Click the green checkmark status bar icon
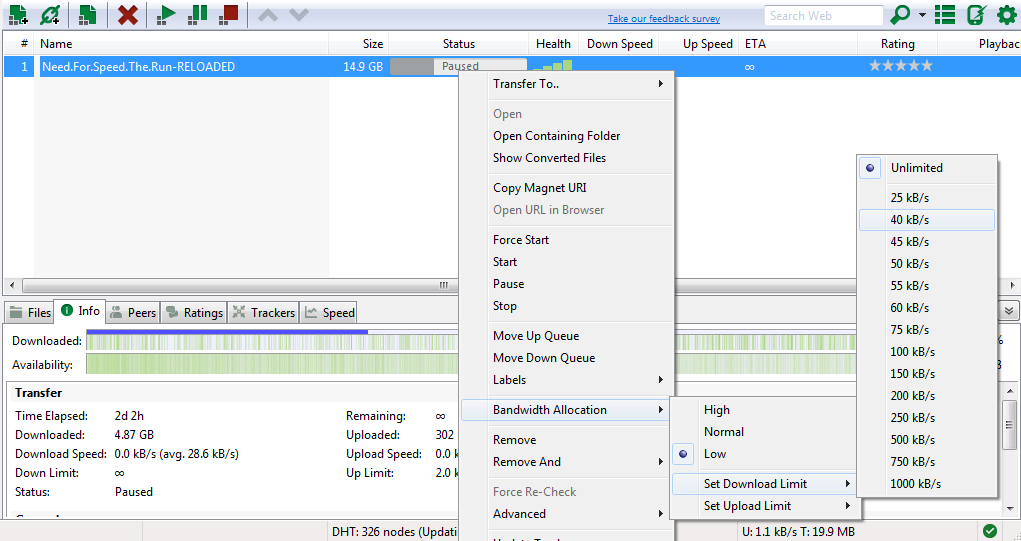The height and width of the screenshot is (541, 1021). 990,531
